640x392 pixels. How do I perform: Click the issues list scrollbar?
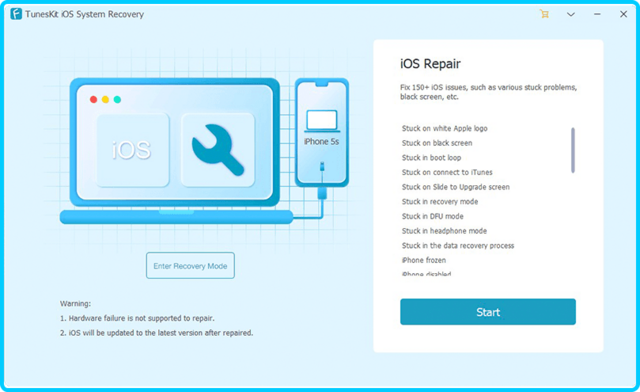pyautogui.click(x=573, y=150)
